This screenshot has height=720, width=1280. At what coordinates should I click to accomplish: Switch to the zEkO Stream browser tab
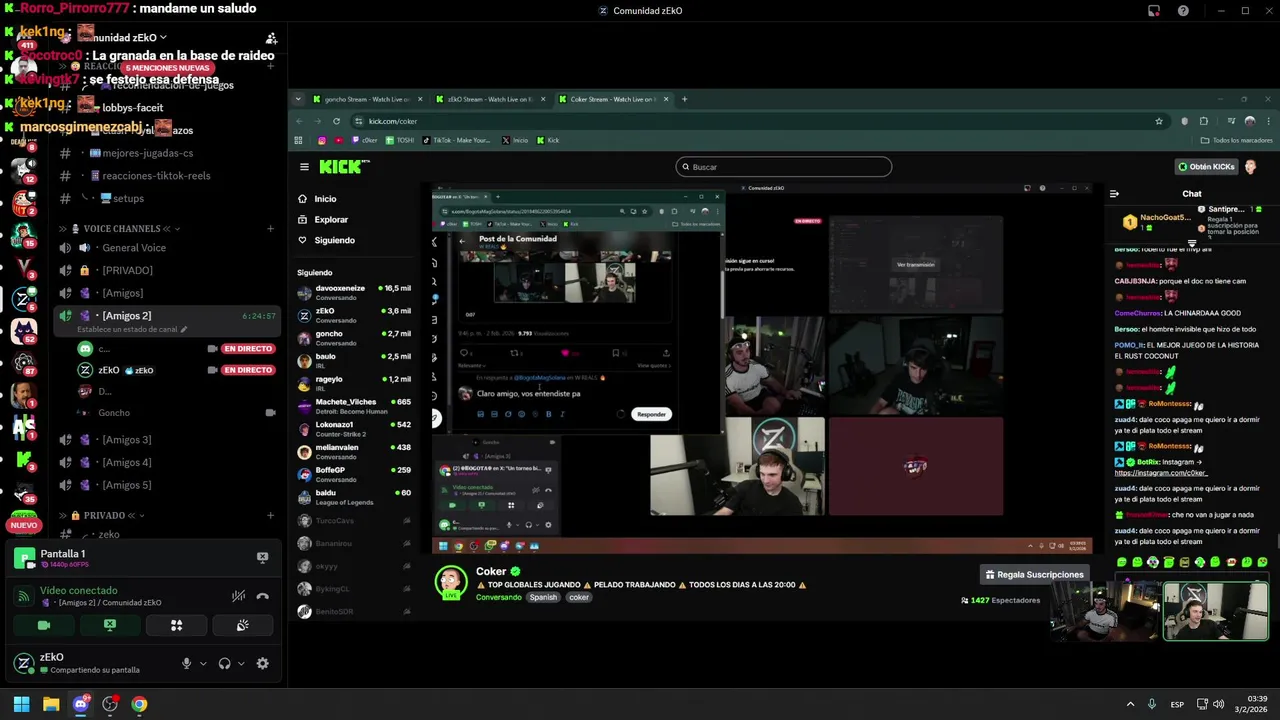point(489,99)
